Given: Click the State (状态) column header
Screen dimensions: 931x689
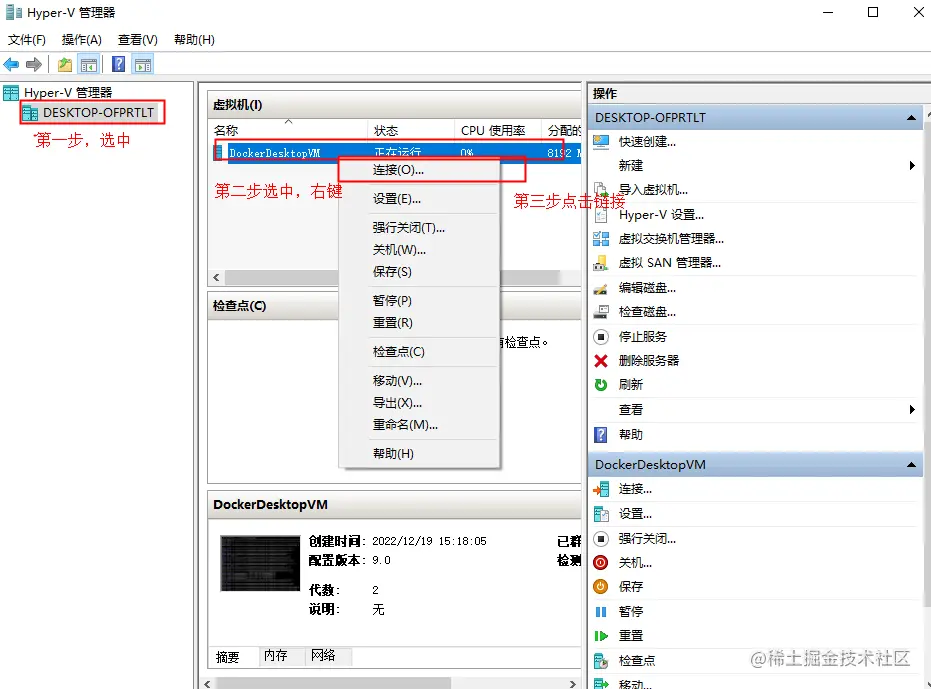Looking at the screenshot, I should [x=411, y=130].
